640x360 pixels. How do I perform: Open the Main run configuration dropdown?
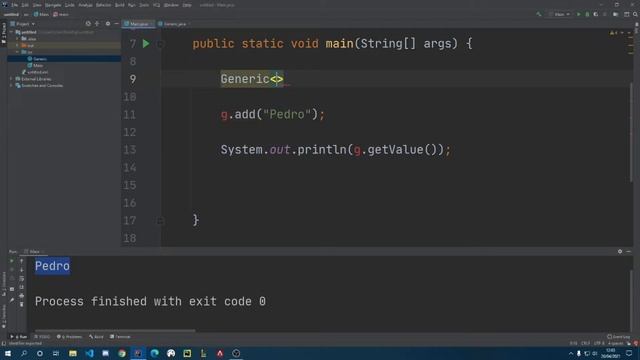559,14
